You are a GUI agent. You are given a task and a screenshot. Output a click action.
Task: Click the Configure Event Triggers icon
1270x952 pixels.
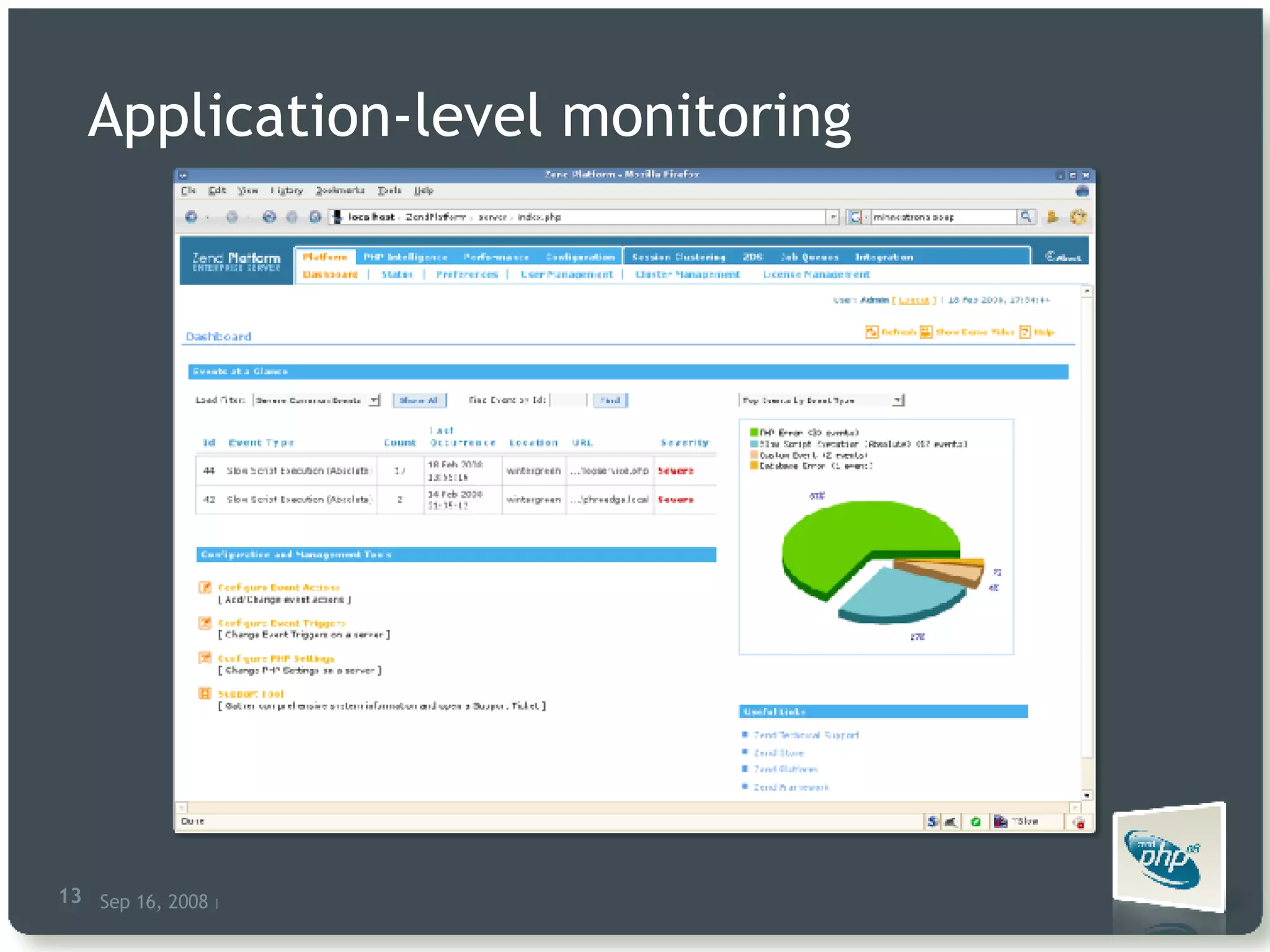click(x=205, y=623)
